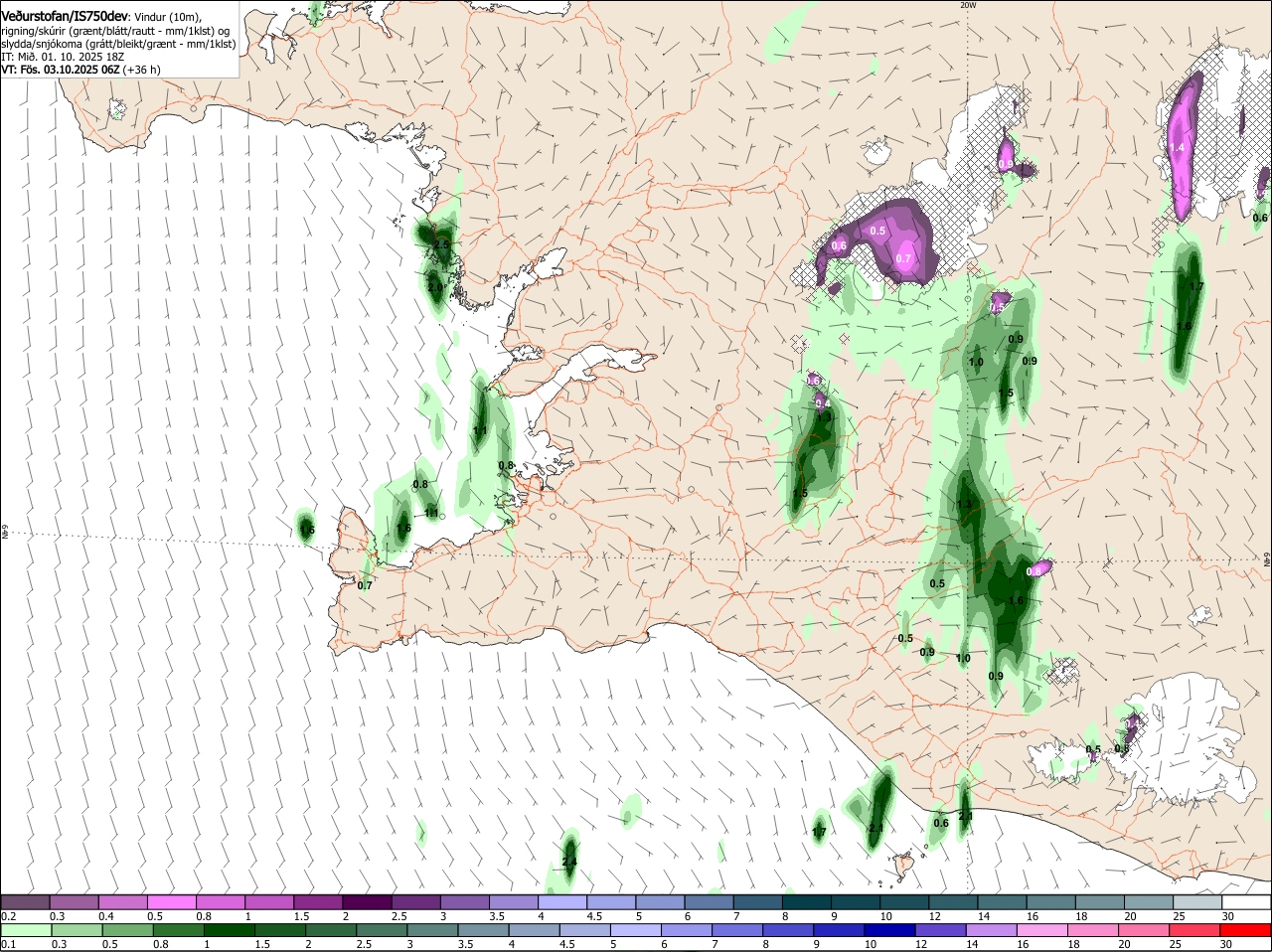The image size is (1272, 952).
Task: Click the lightest green rain swatch labeled 0.1
Action: click(26, 930)
